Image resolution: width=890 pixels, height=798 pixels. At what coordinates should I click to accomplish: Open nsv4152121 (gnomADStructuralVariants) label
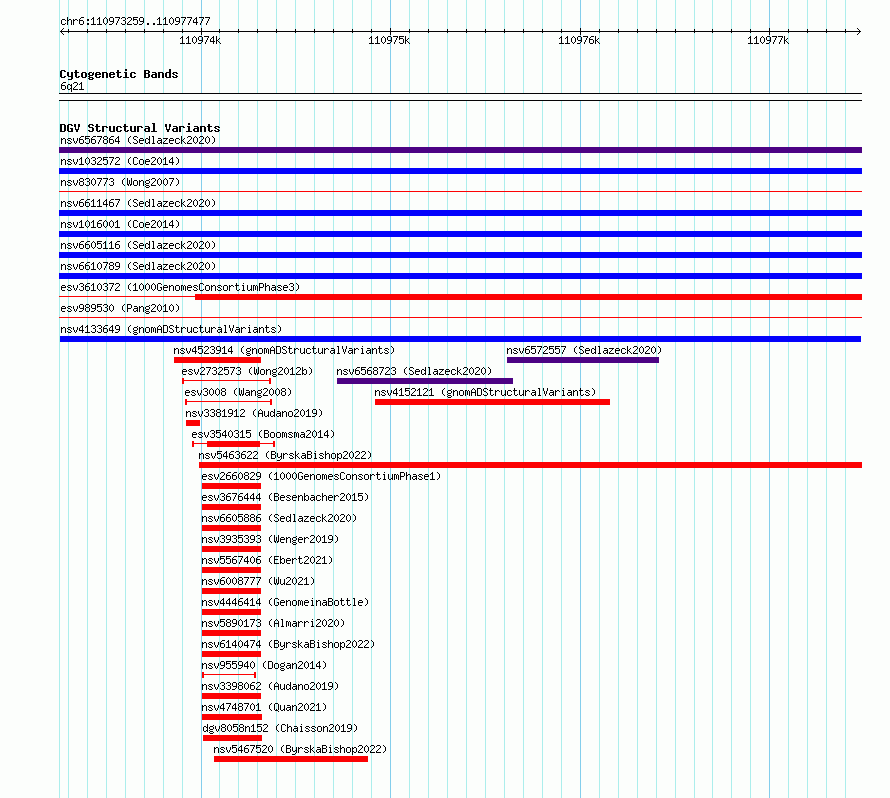(x=485, y=392)
